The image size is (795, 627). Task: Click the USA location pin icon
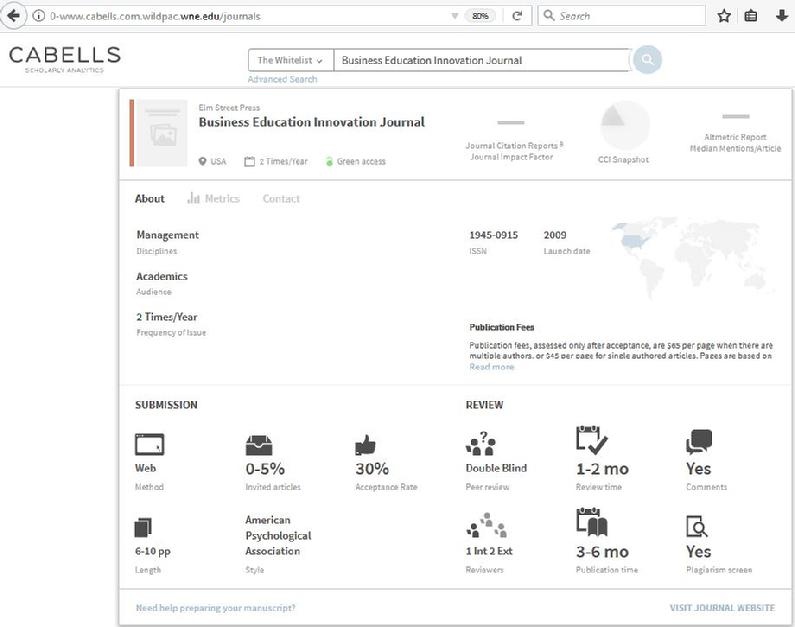click(x=202, y=161)
